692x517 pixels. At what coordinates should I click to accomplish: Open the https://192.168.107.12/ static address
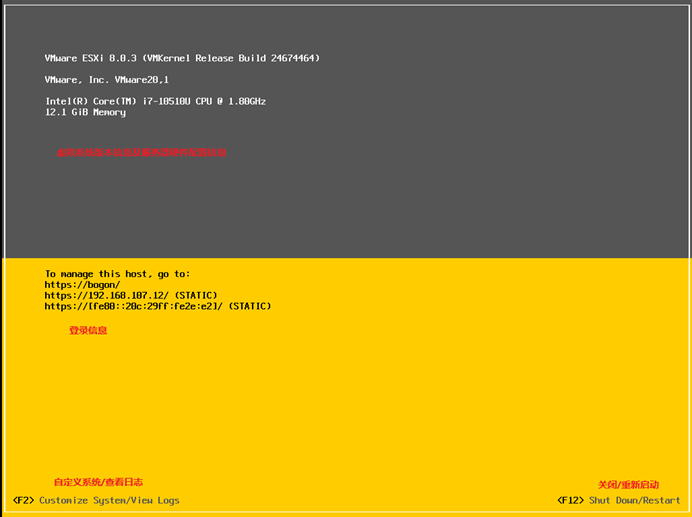click(x=131, y=295)
